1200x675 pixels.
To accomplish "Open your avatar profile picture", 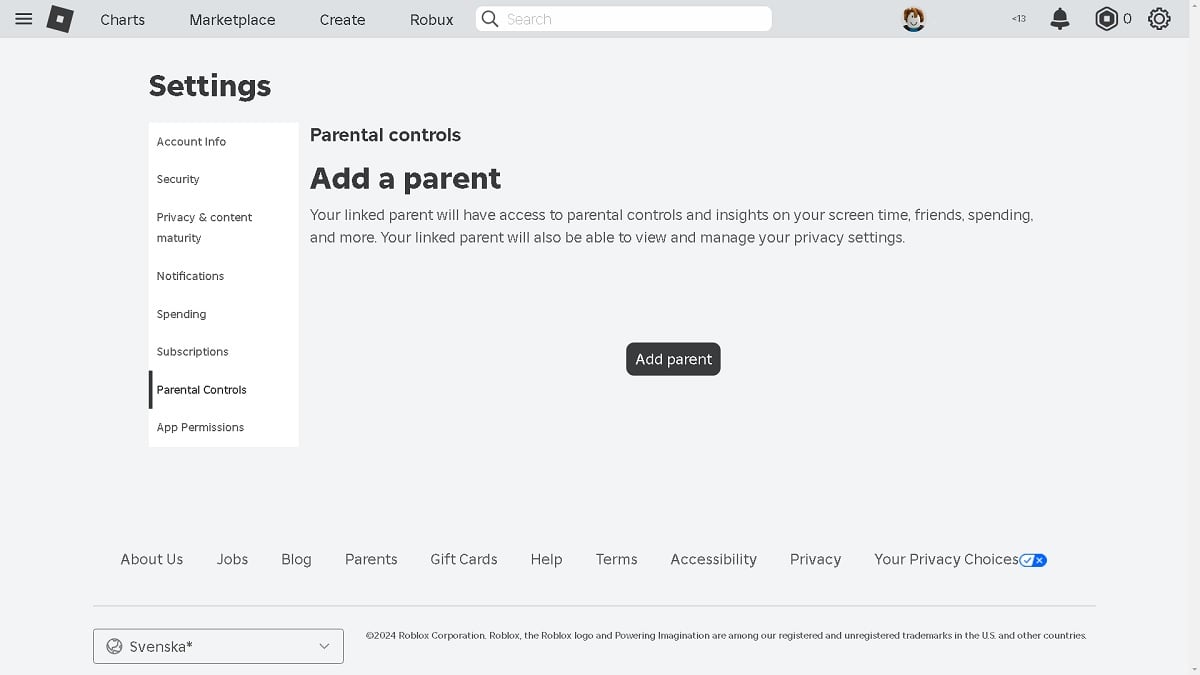I will click(913, 17).
